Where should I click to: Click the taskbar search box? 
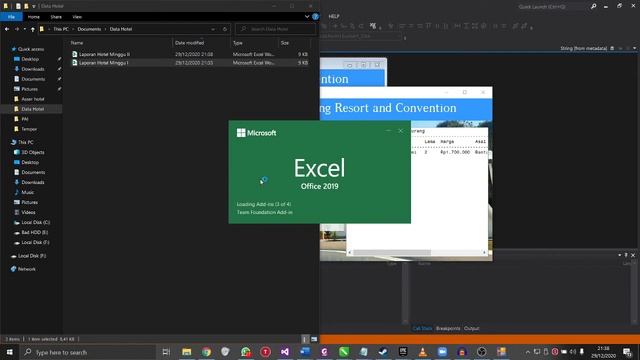click(89, 352)
